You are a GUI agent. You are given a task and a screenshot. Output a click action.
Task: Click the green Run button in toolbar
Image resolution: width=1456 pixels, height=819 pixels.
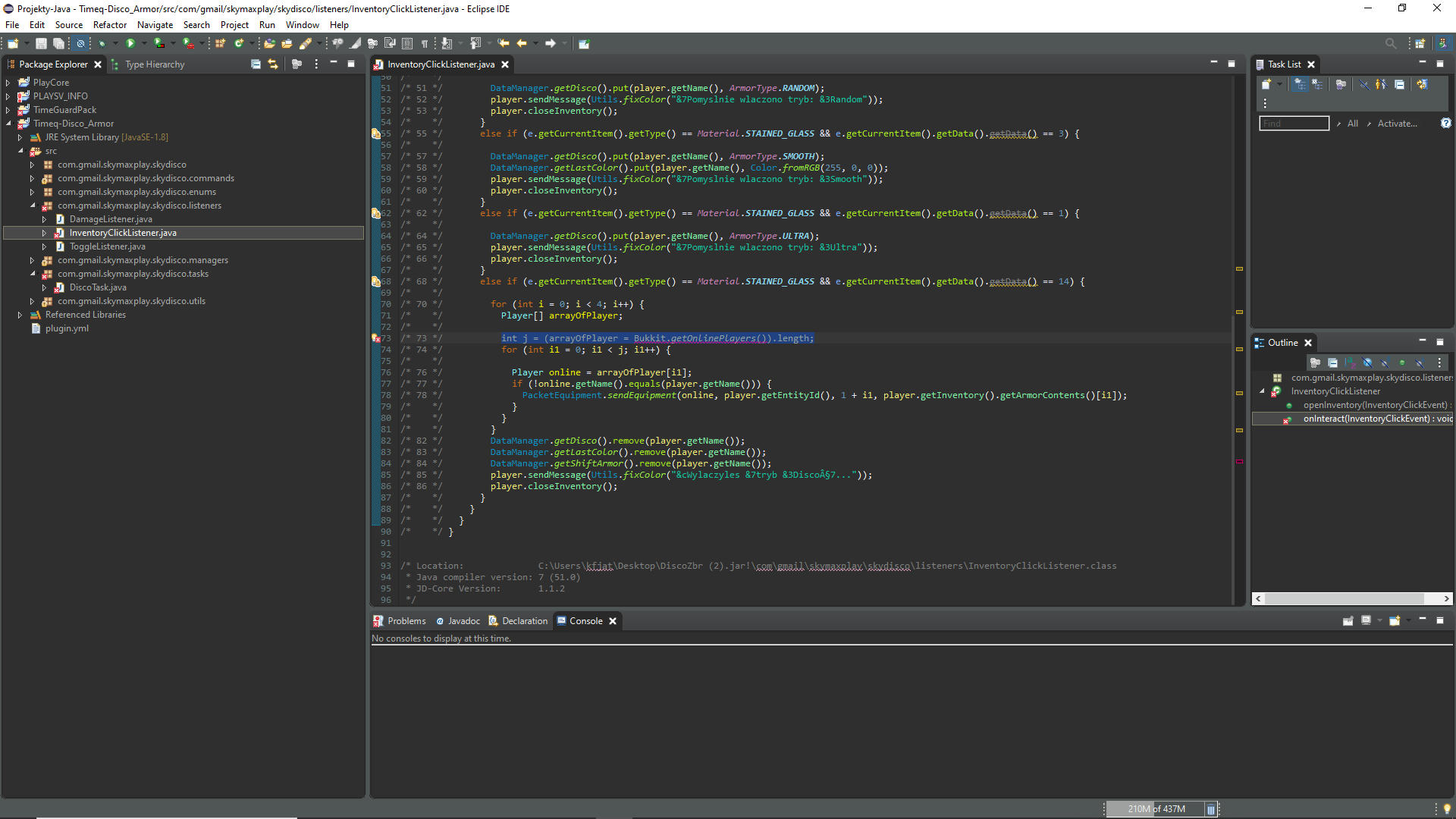[x=130, y=44]
